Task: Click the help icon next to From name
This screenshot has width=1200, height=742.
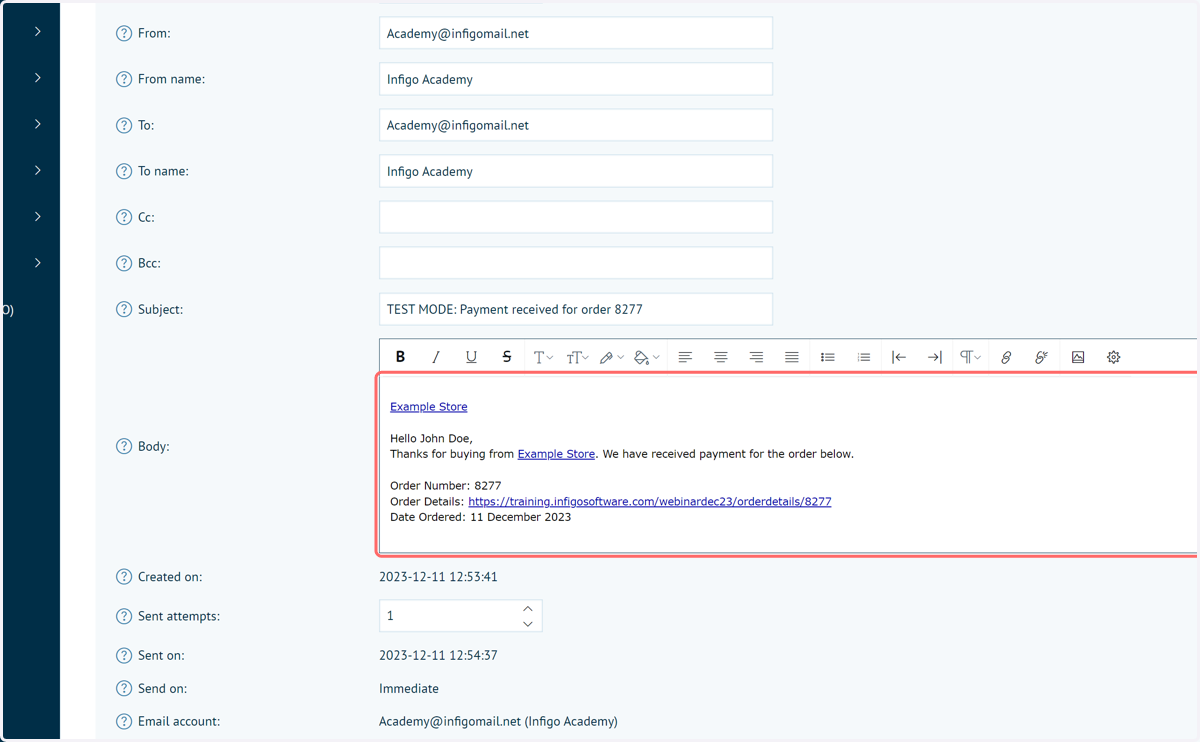Action: pos(124,79)
